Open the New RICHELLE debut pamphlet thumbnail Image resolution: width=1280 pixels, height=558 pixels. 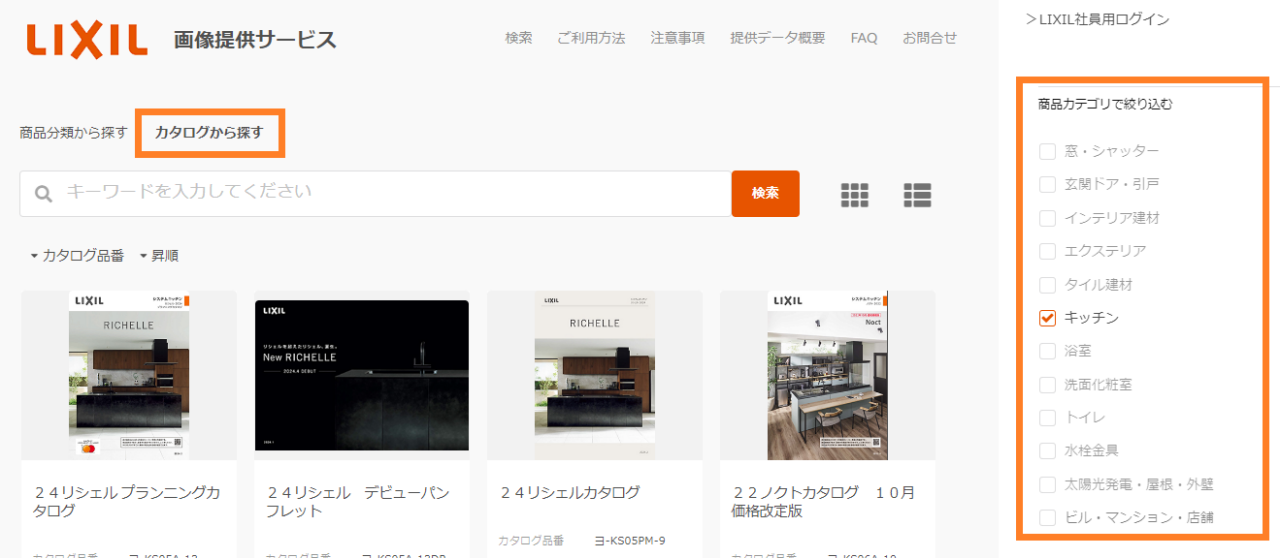tap(361, 376)
